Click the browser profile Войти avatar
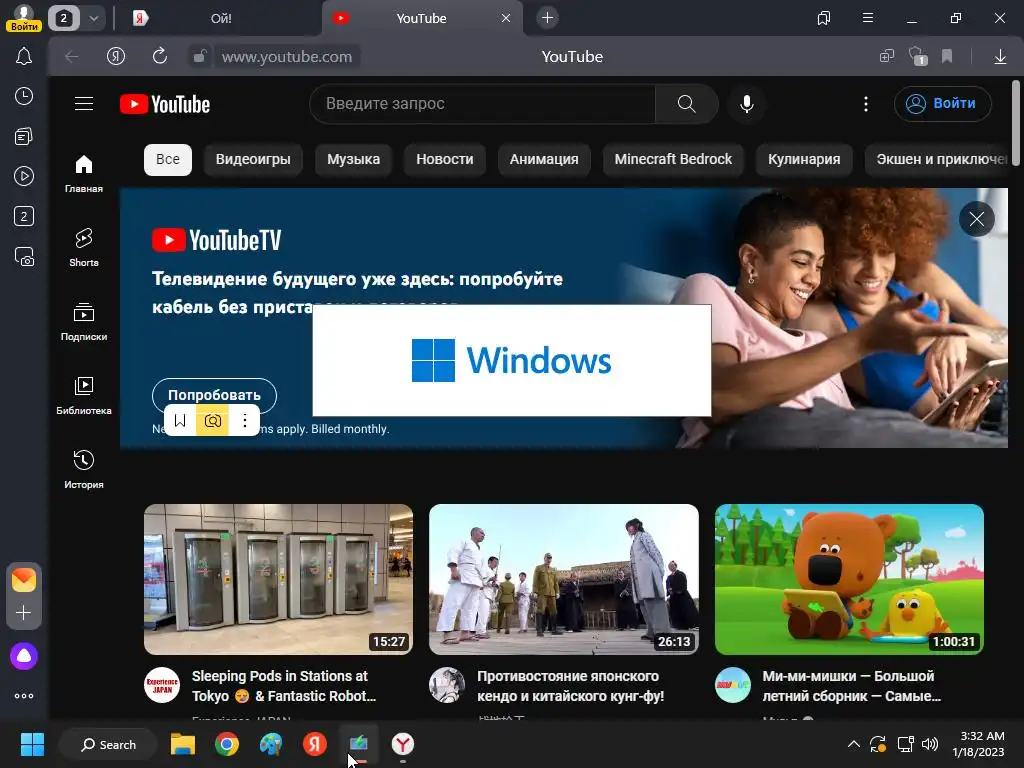The image size is (1024, 768). tap(24, 18)
